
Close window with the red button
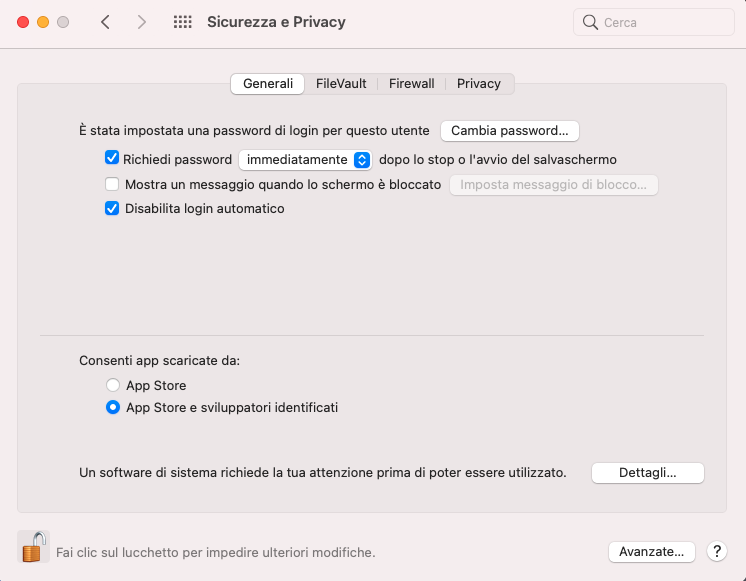coord(23,22)
